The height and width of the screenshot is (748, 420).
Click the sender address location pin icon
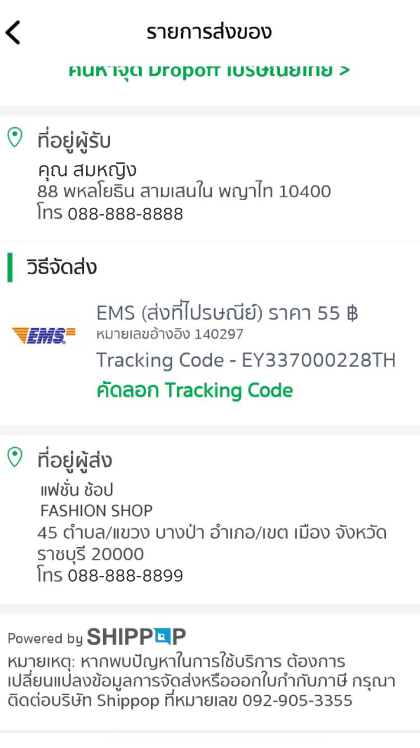click(15, 457)
